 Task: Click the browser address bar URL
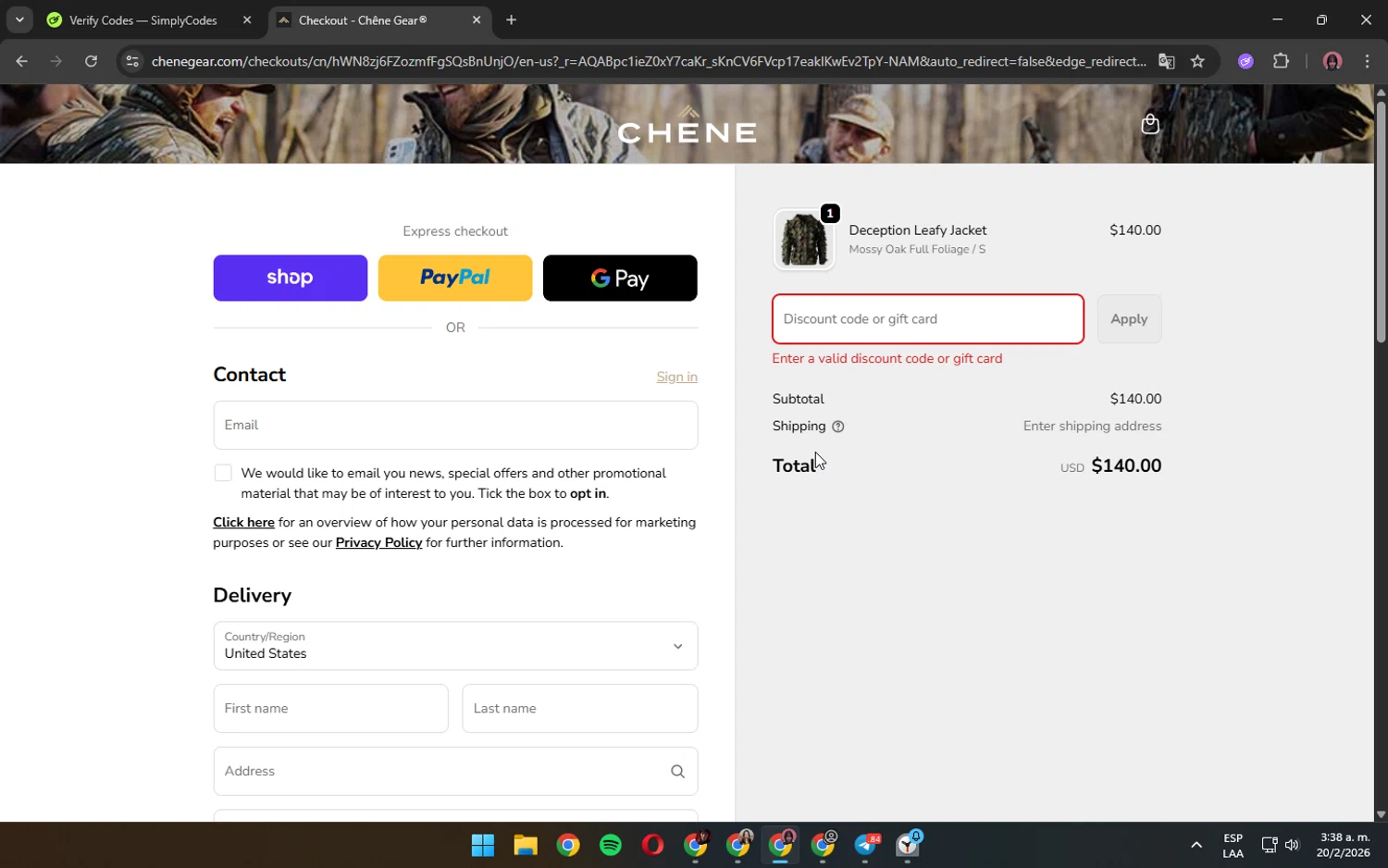click(648, 61)
